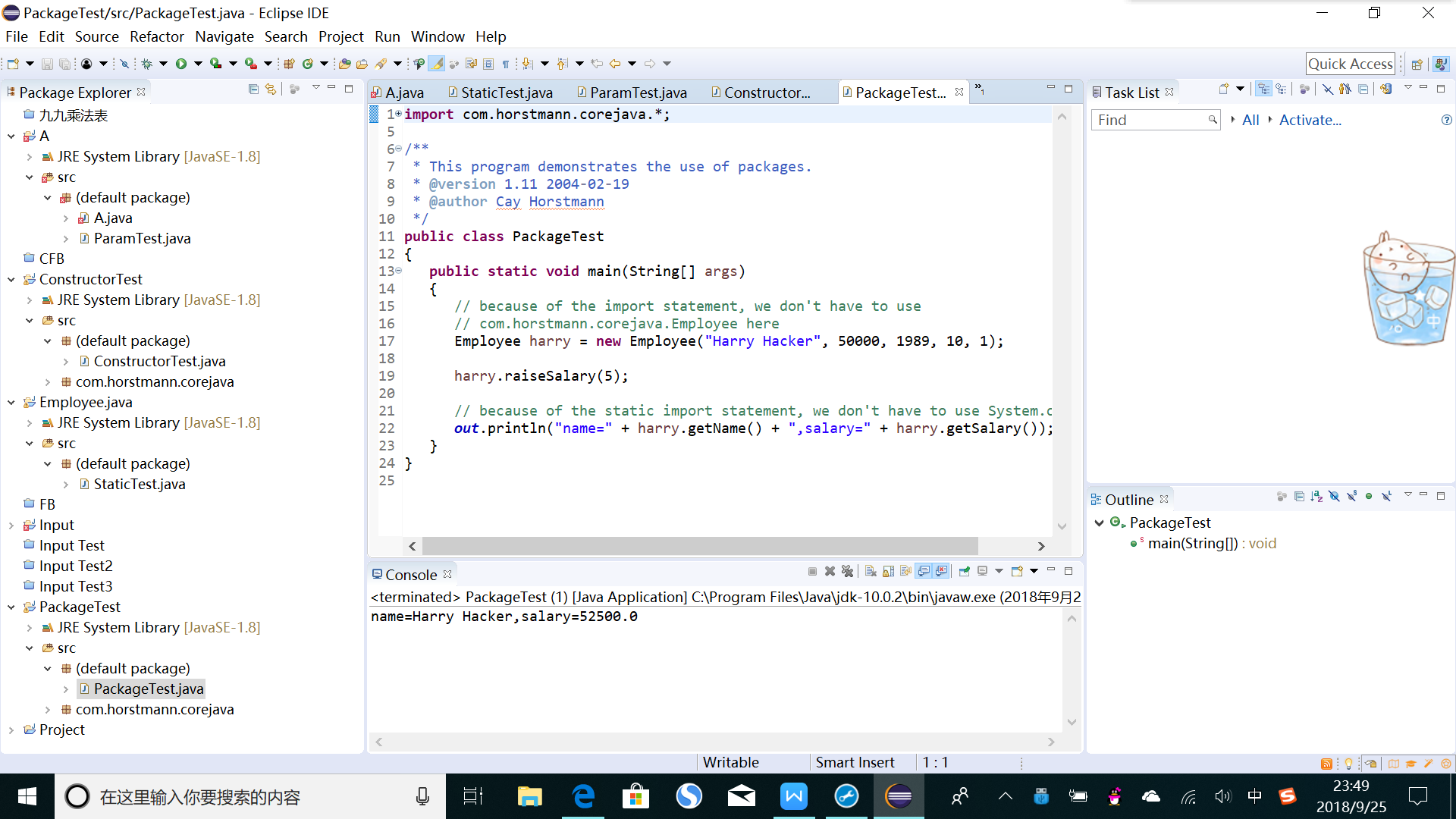Screen dimensions: 1456x819
Task: Expand com.horstmann.corejava under PackageTest
Action: [48, 710]
